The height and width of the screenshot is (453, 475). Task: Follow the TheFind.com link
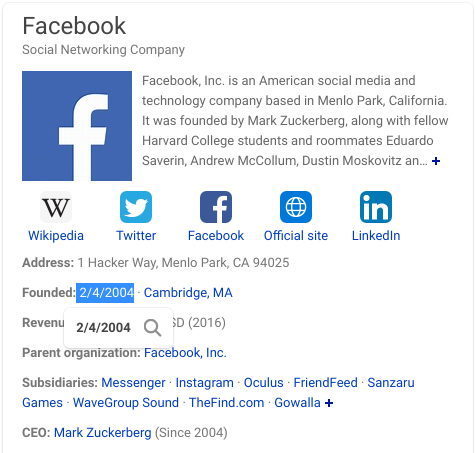227,403
